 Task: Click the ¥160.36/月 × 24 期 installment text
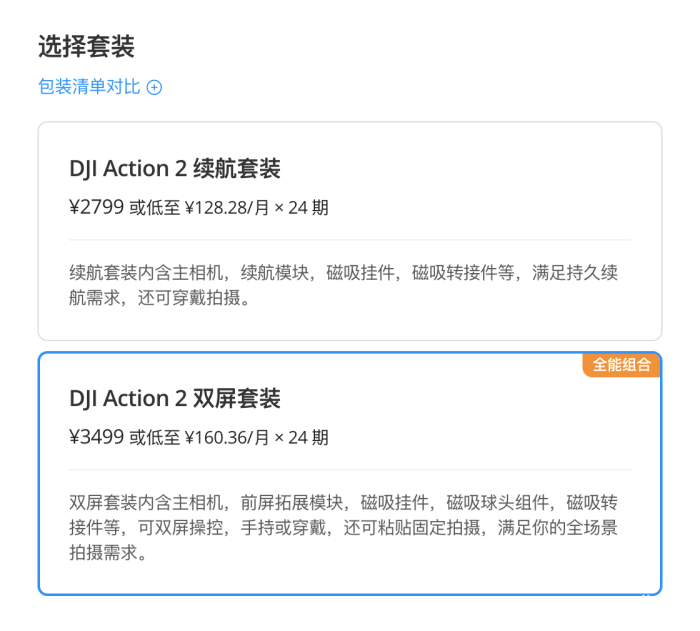257,438
